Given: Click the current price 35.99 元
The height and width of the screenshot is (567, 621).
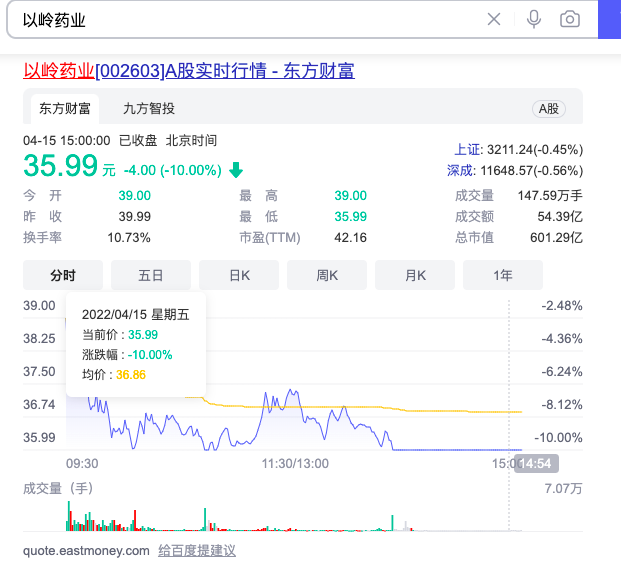Looking at the screenshot, I should coord(69,166).
